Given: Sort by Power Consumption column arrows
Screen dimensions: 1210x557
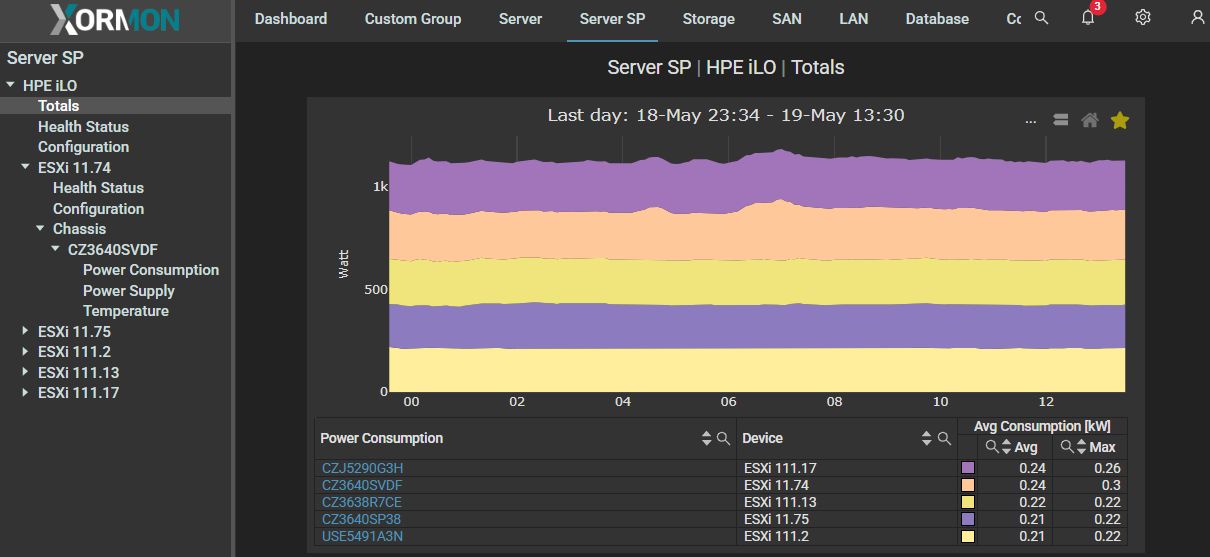Looking at the screenshot, I should point(706,438).
